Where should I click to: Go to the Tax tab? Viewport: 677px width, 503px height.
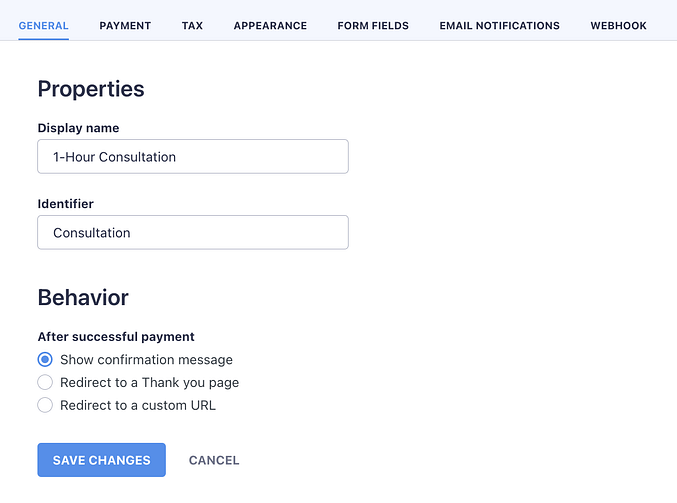(192, 26)
